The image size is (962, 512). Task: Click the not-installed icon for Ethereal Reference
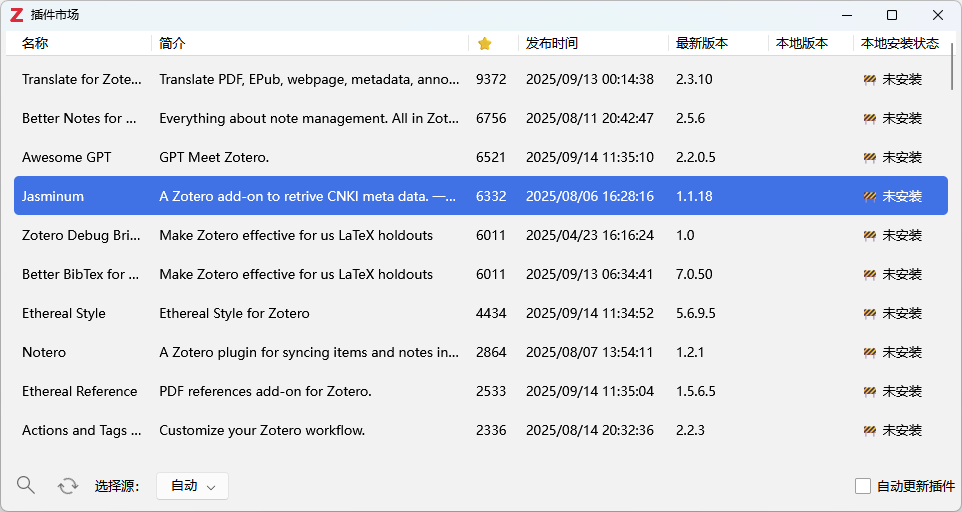click(x=869, y=391)
